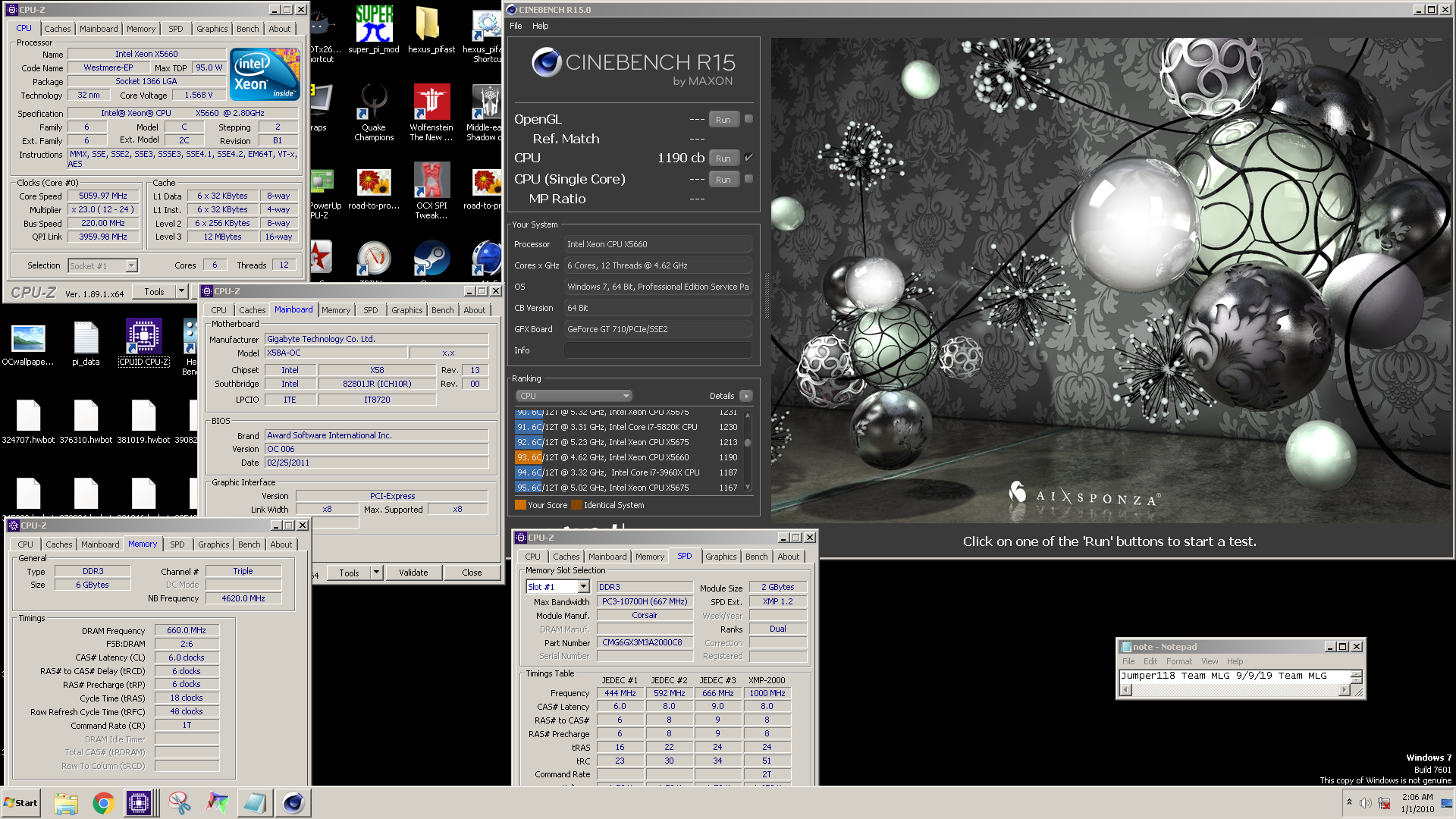The height and width of the screenshot is (819, 1456).
Task: Show hidden tray icons arrow
Action: point(1349,802)
